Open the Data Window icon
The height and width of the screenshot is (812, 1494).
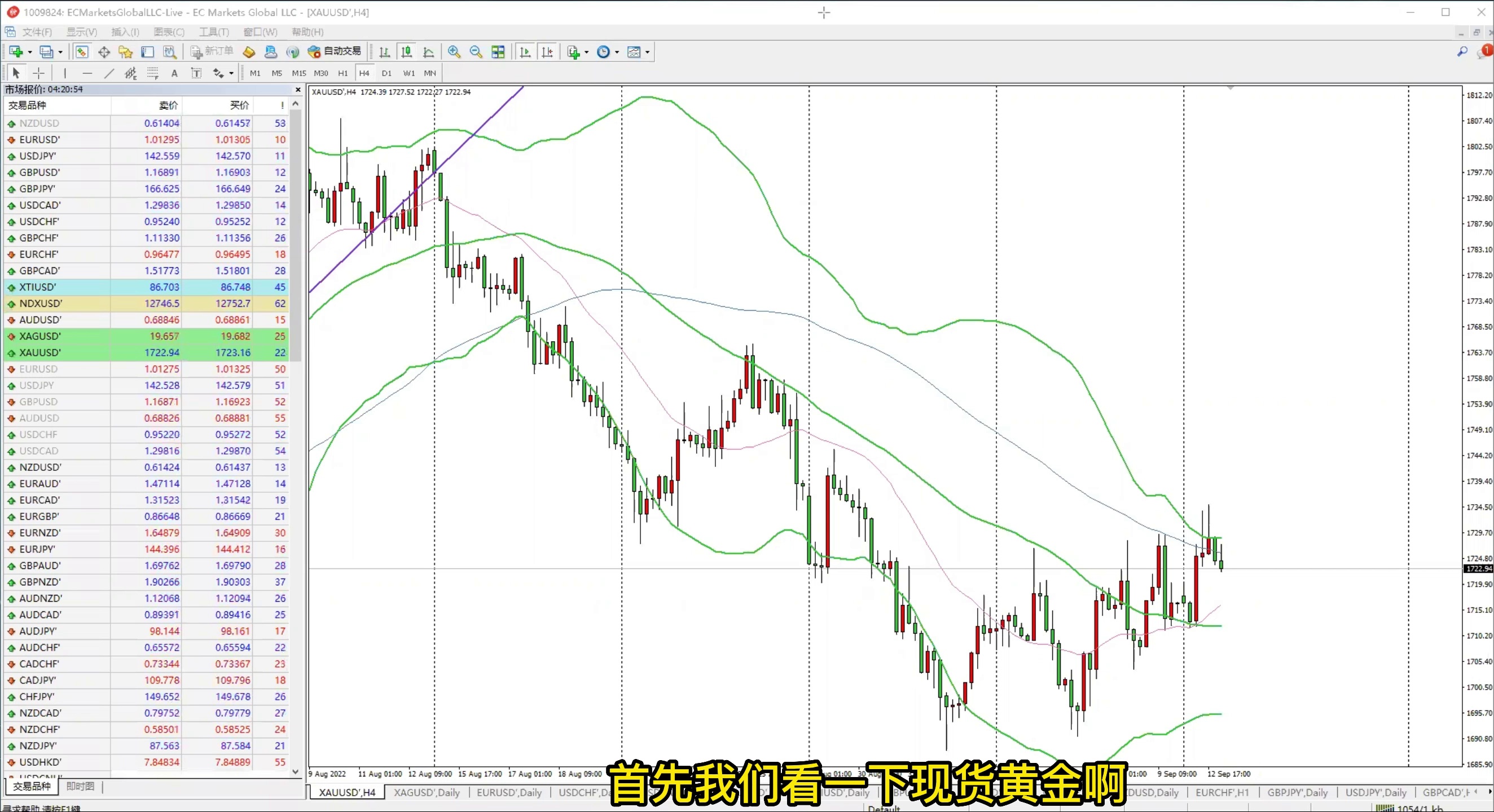pos(104,52)
